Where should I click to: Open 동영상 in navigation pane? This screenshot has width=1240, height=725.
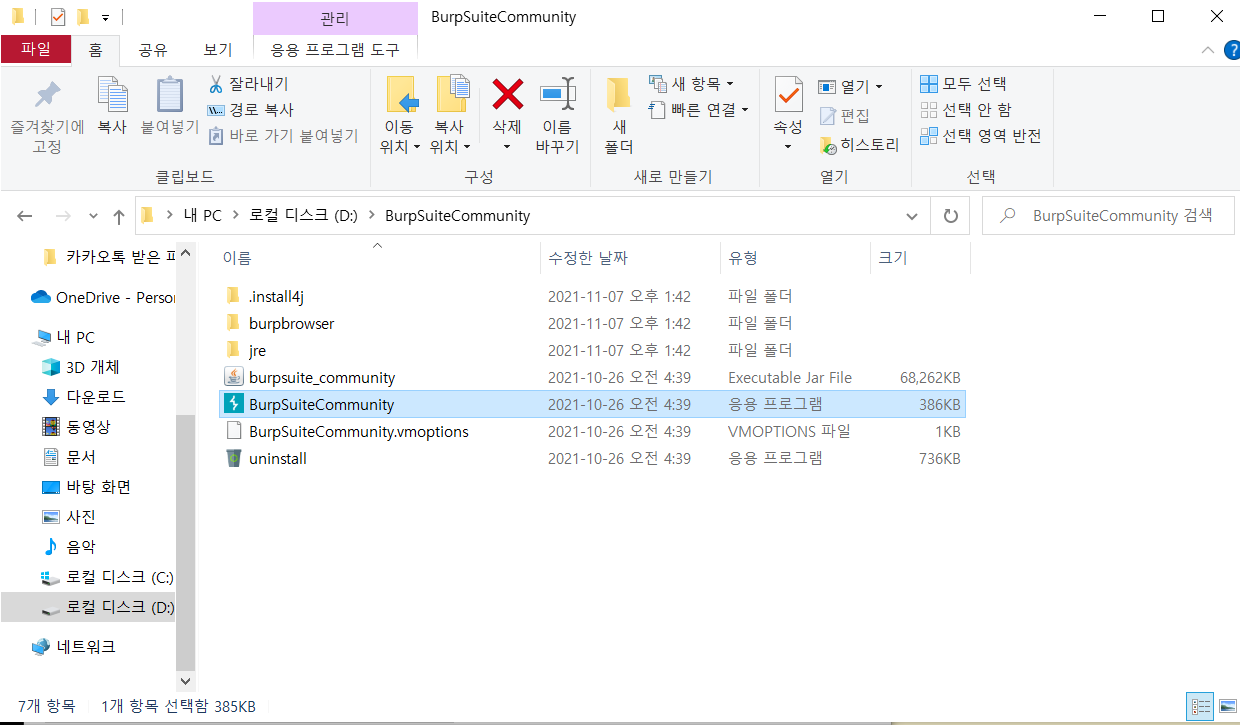[x=76, y=427]
